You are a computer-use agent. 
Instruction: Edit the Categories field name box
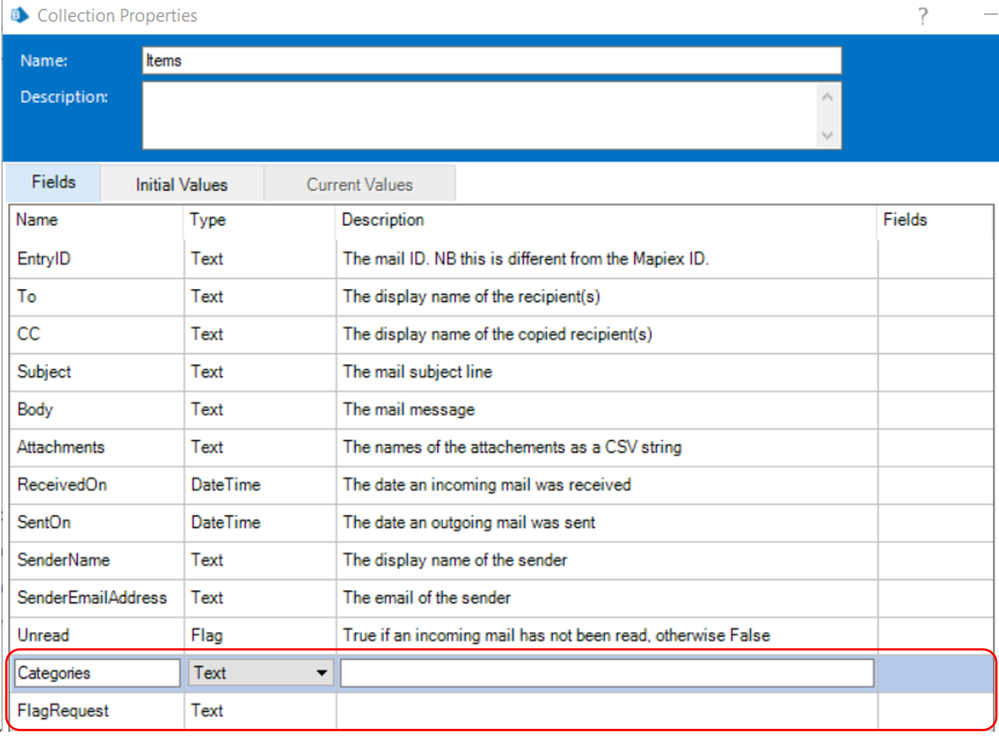coord(97,673)
